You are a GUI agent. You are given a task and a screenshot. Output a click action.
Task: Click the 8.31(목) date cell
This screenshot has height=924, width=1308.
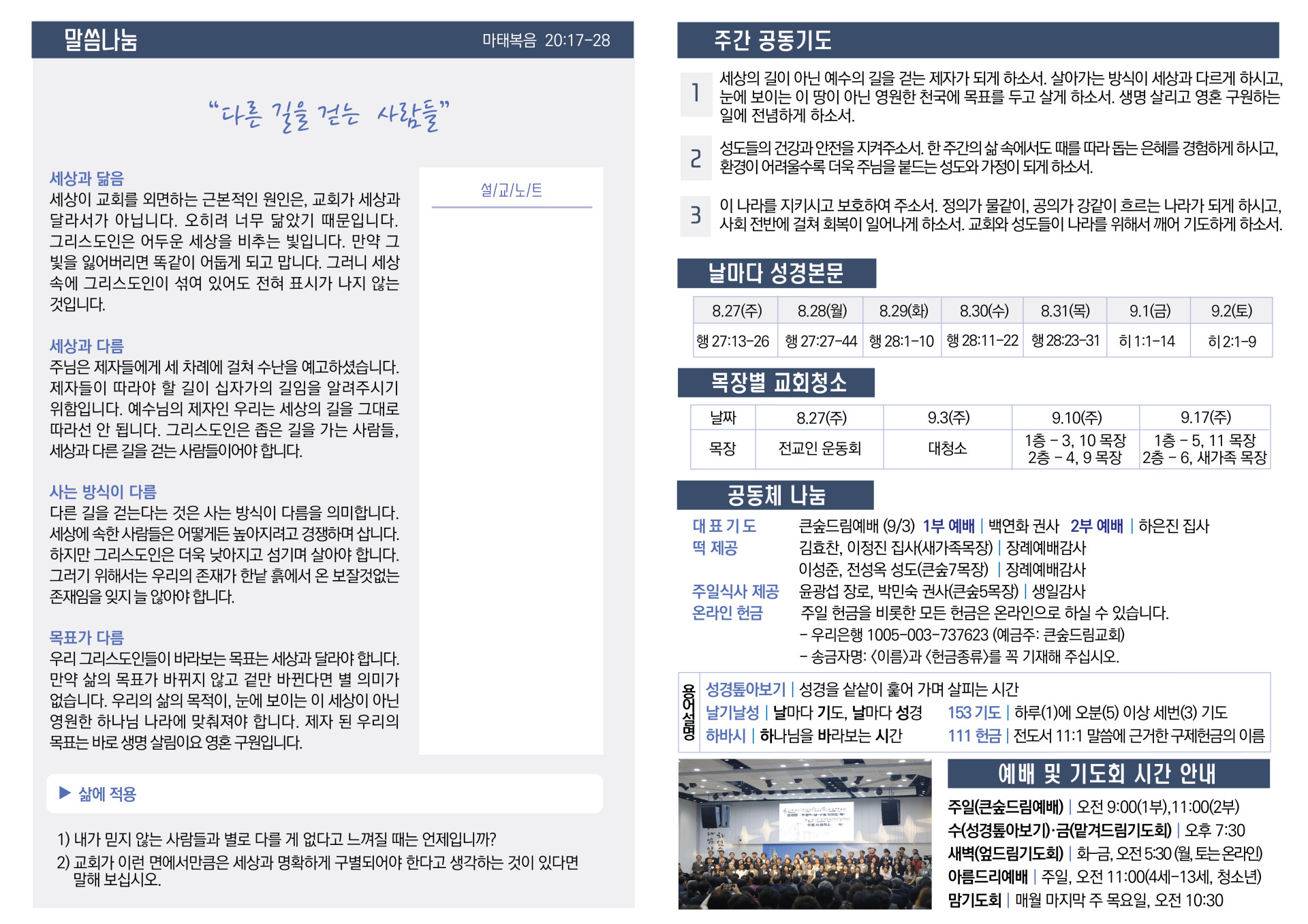click(x=1065, y=311)
